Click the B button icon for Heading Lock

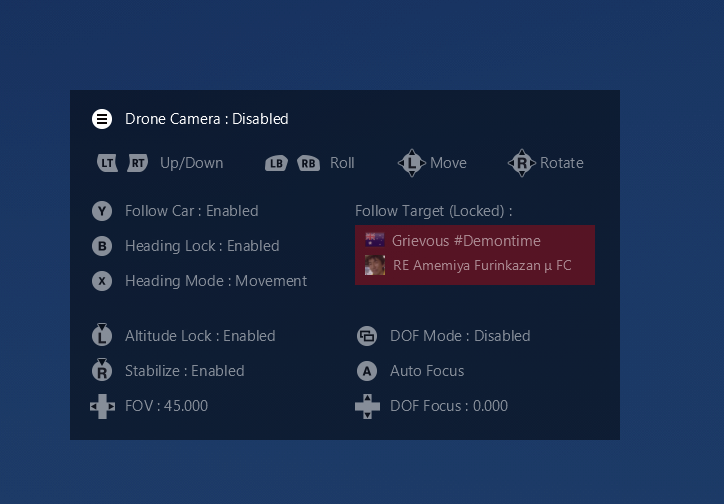pos(102,246)
